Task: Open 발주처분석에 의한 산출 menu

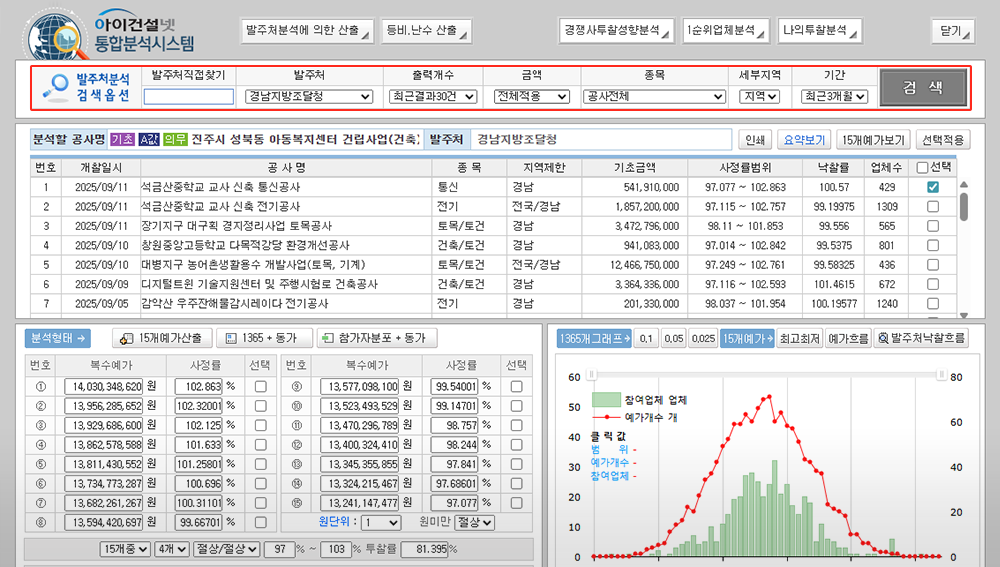Action: tap(308, 31)
